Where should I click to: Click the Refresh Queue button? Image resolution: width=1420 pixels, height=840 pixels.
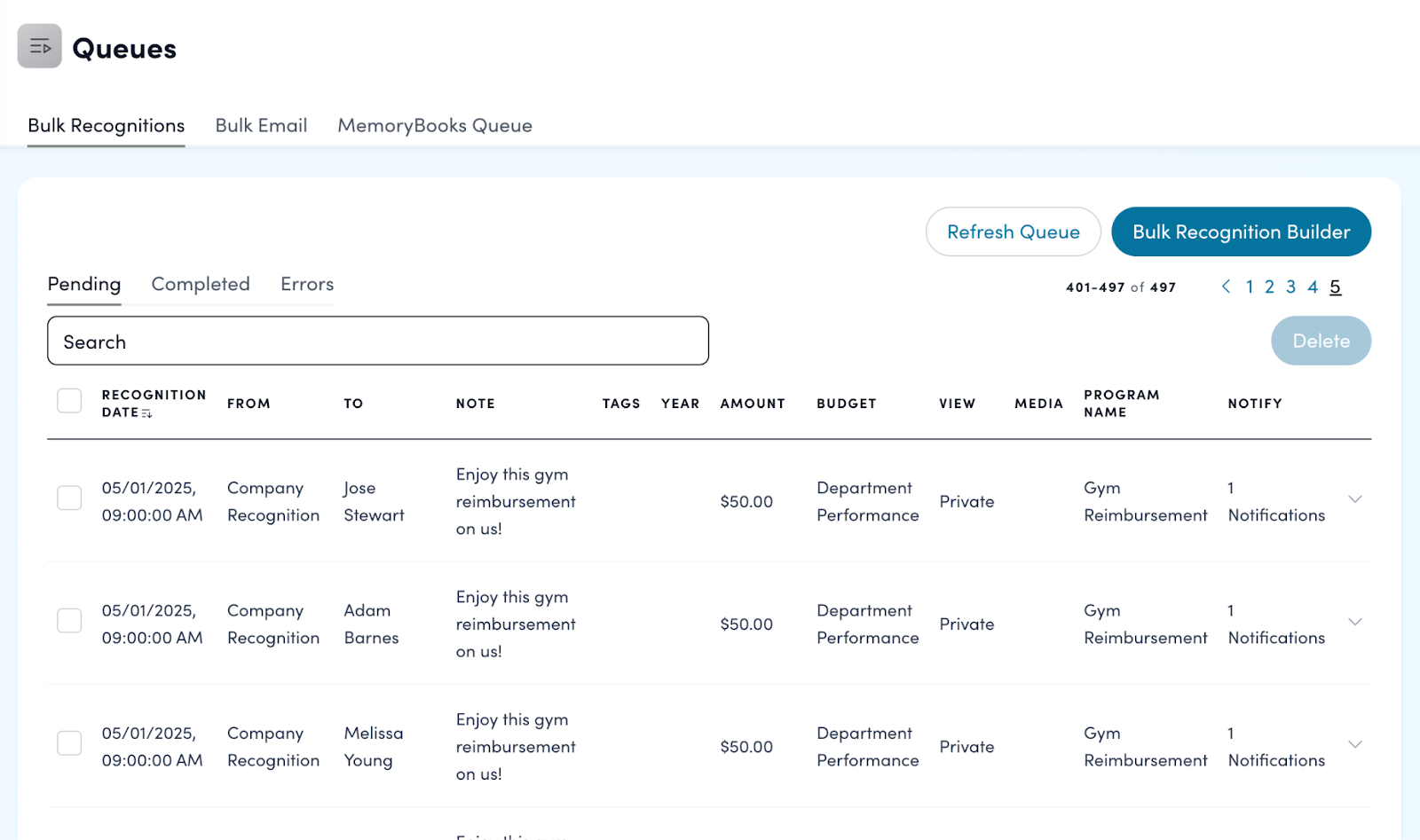coord(1013,232)
